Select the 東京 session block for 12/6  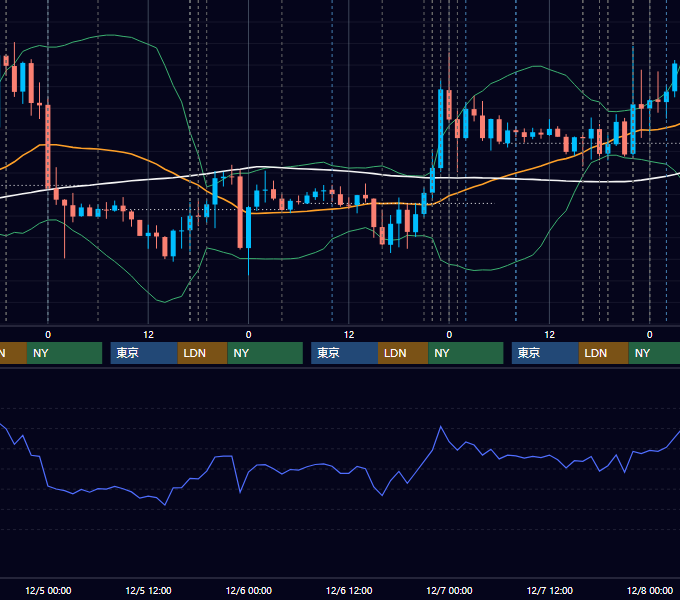click(344, 353)
